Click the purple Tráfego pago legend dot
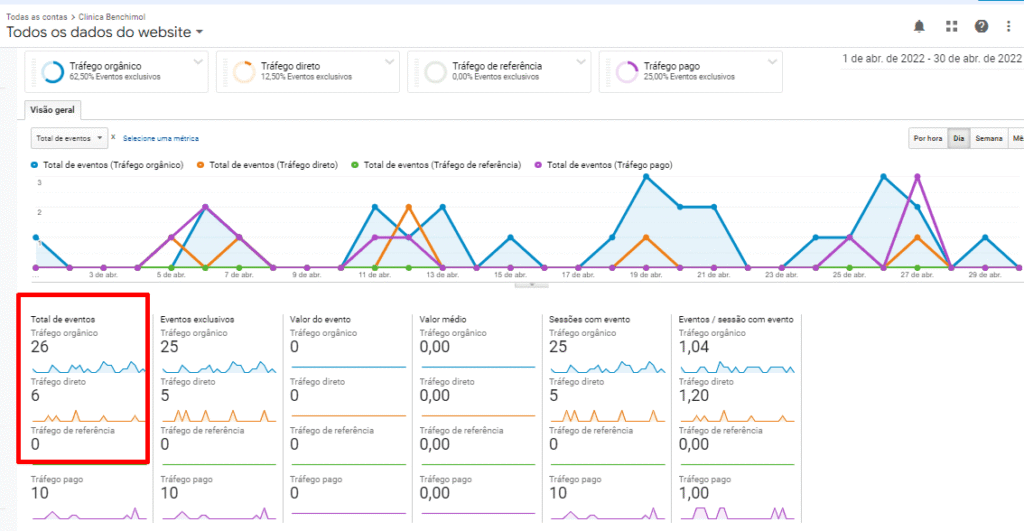1024x531 pixels. point(539,164)
